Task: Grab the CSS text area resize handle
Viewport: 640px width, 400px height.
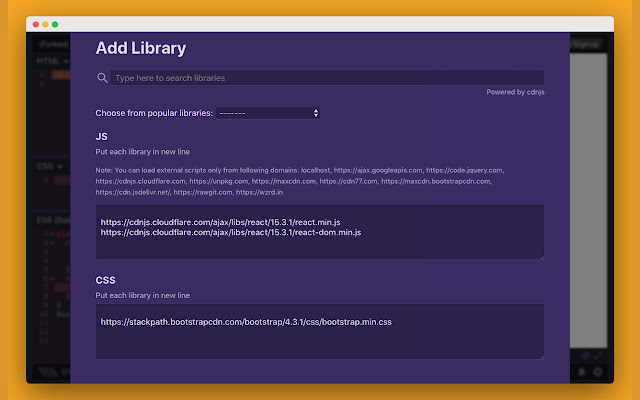Action: pyautogui.click(x=541, y=355)
